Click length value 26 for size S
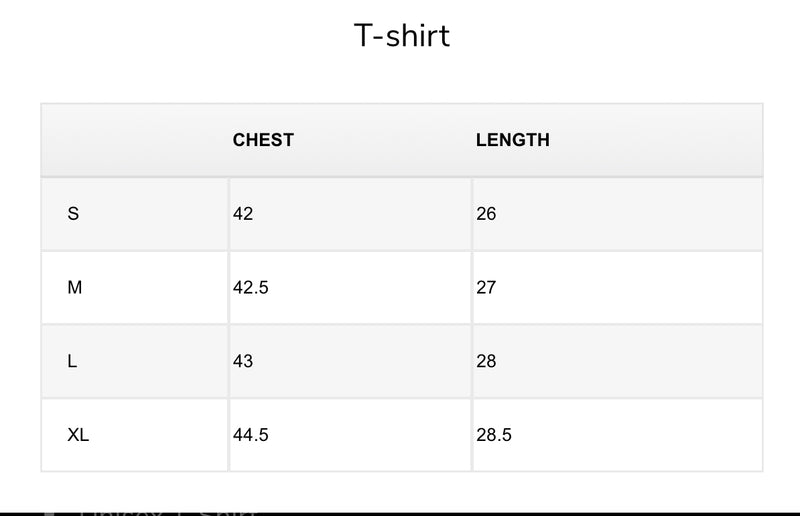Image resolution: width=800 pixels, height=516 pixels. point(487,214)
